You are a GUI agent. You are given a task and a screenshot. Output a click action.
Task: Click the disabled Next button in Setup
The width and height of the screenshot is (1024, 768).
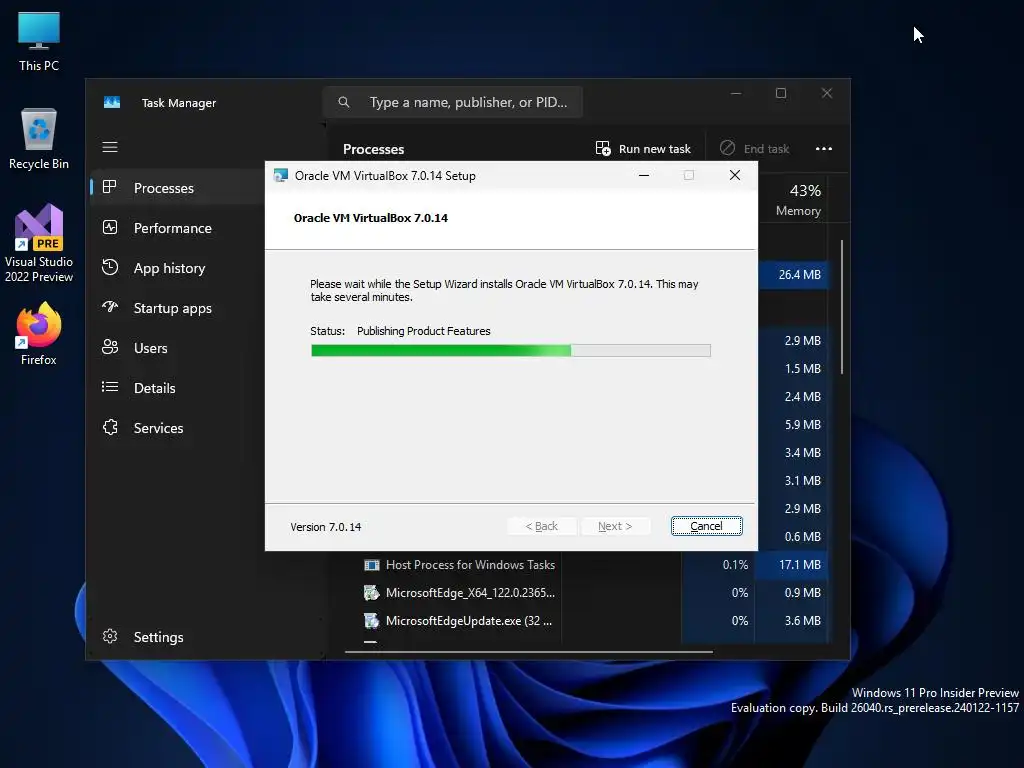tap(615, 526)
